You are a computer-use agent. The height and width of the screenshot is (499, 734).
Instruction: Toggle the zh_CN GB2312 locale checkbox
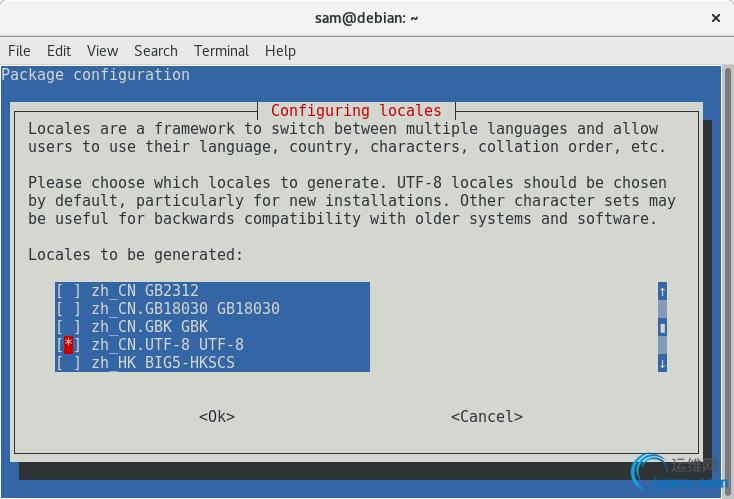[68, 291]
